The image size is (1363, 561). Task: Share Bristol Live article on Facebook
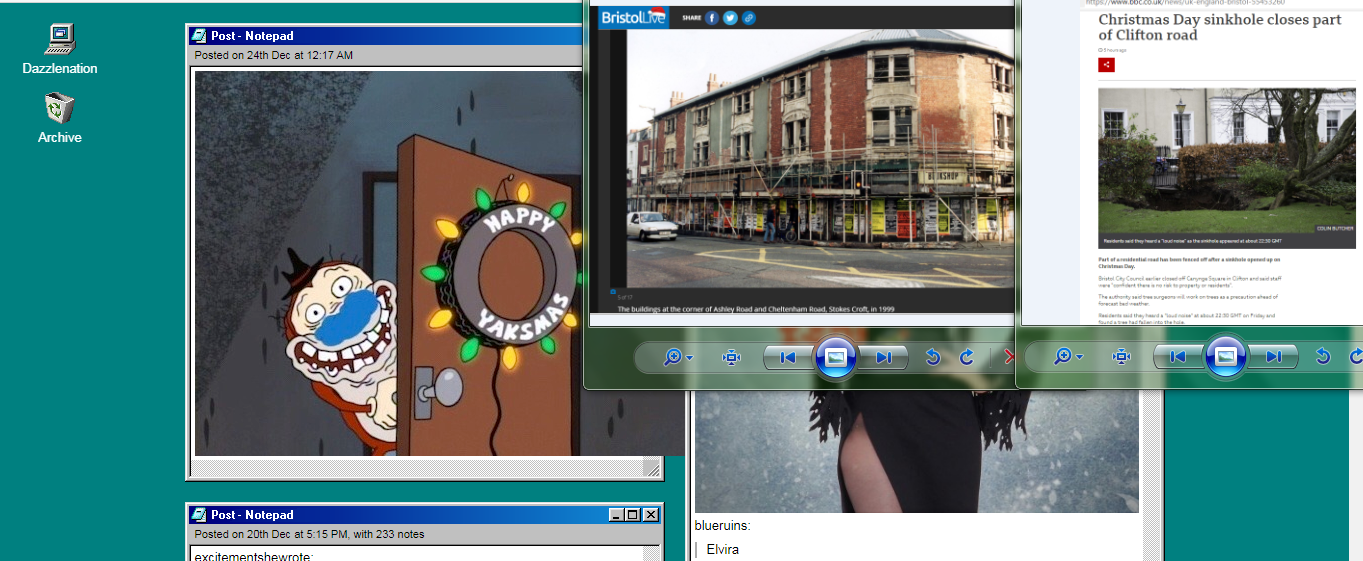point(712,18)
